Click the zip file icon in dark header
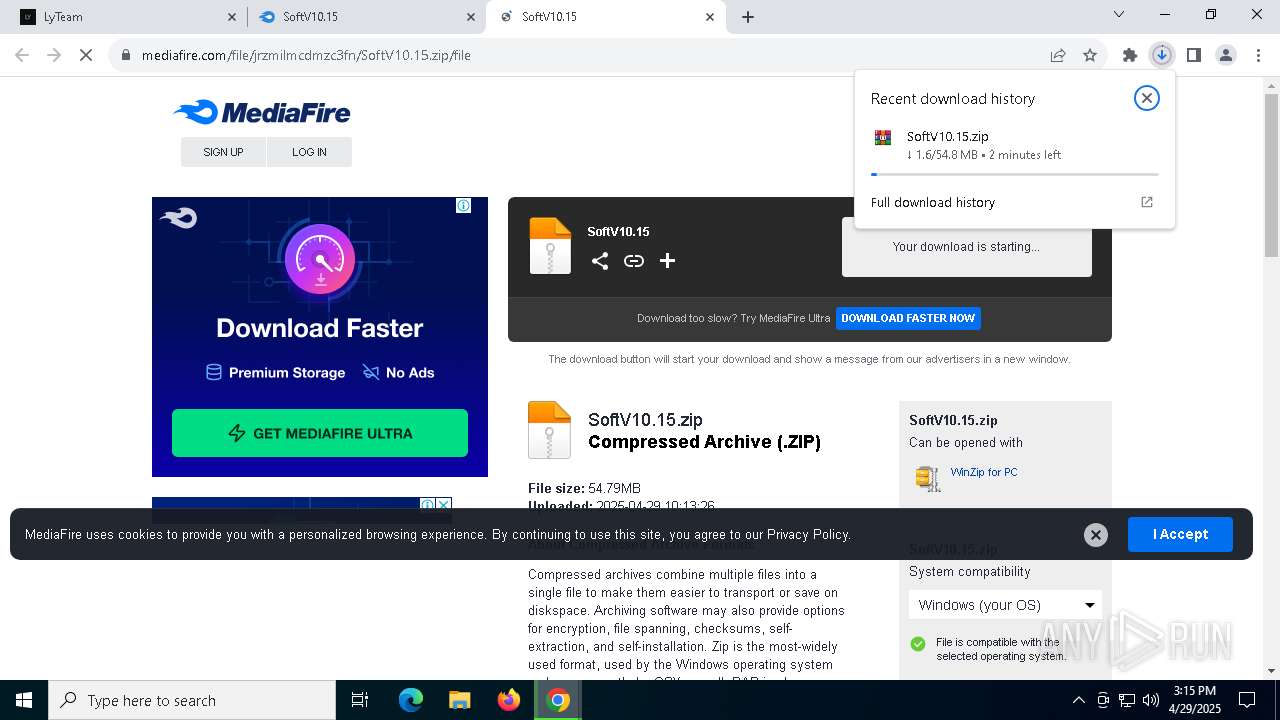 [x=550, y=246]
